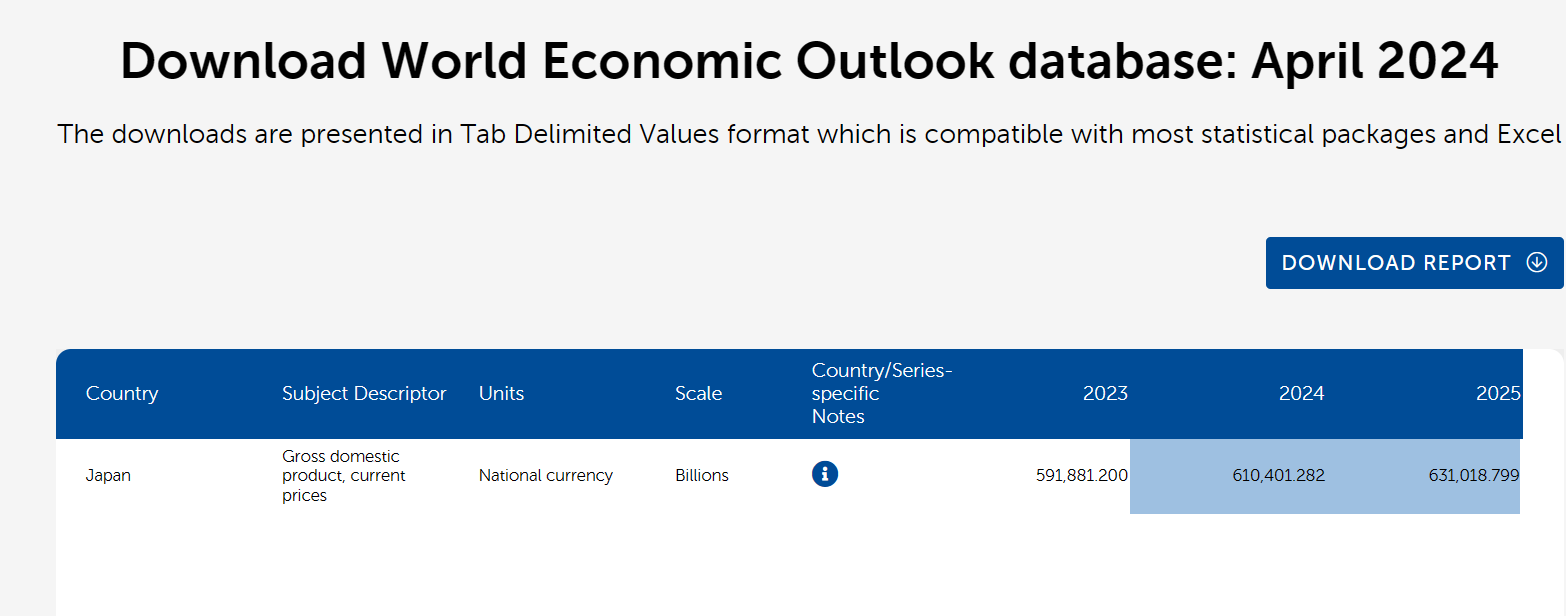Select the Country column header
The height and width of the screenshot is (616, 1566).
coord(122,394)
